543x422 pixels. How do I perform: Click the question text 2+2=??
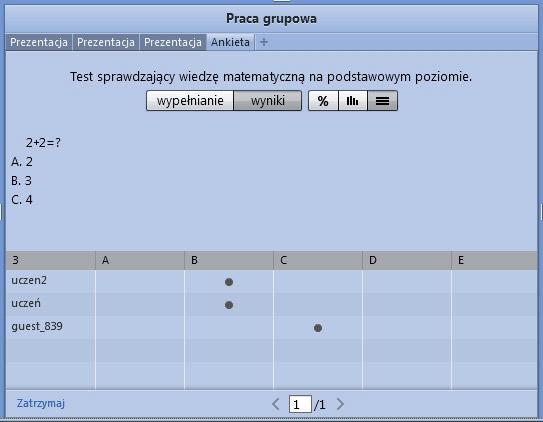(43, 142)
